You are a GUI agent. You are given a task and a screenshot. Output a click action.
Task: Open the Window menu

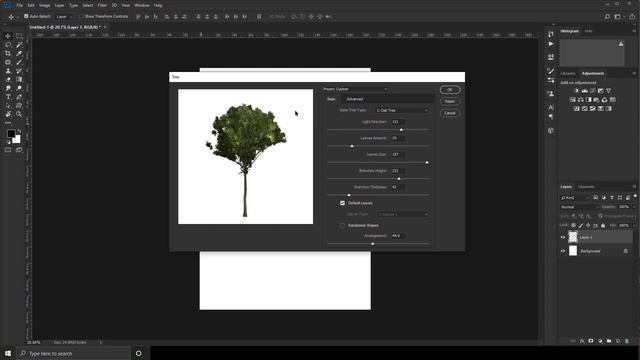142,5
